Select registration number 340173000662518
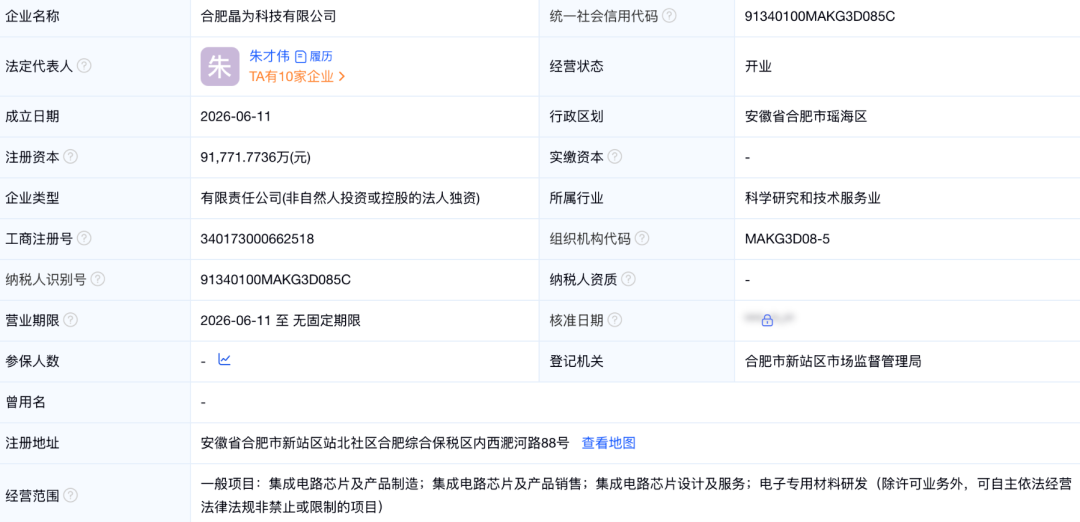This screenshot has width=1080, height=522. [258, 238]
